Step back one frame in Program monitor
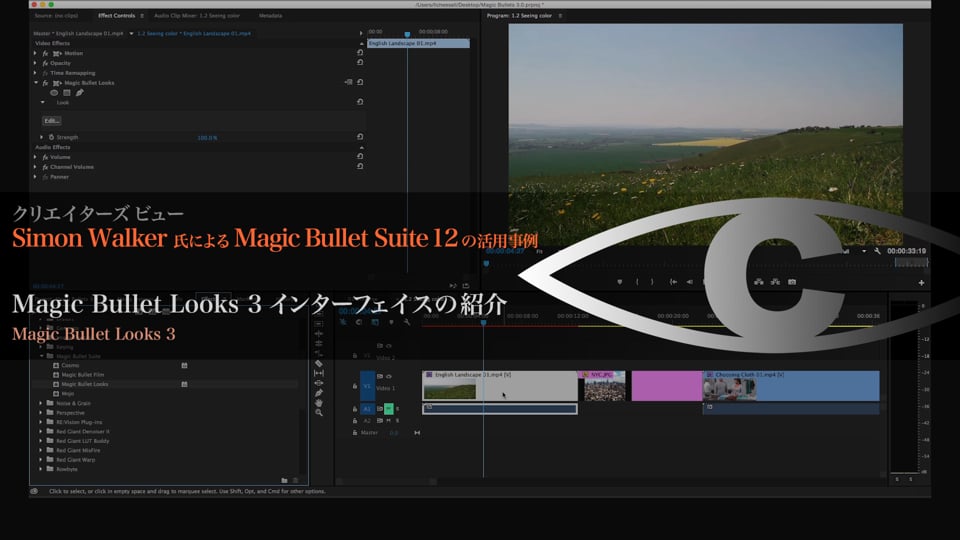This screenshot has width=960, height=540. (689, 282)
